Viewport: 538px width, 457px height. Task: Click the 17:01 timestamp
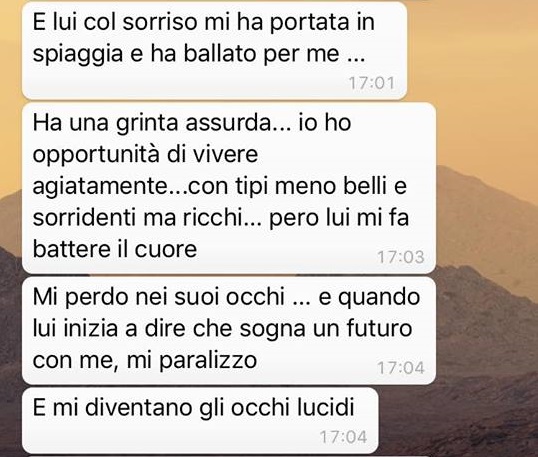[372, 83]
